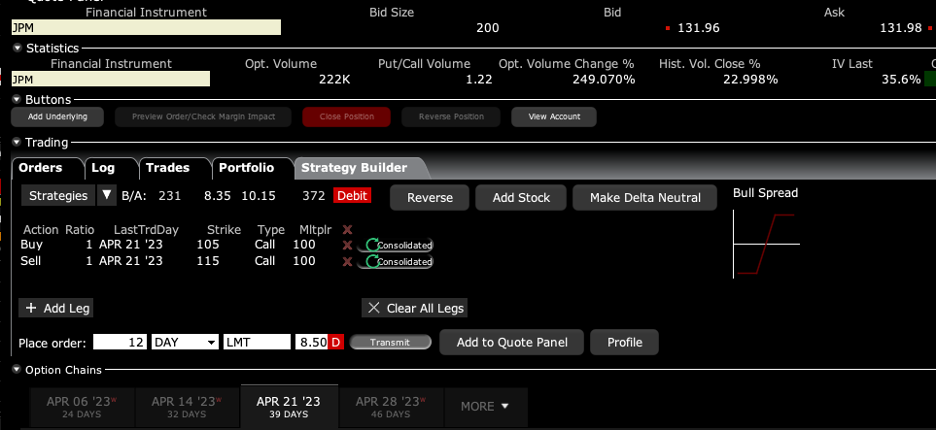Viewport: 936px width, 430px height.
Task: Click the Add Underlying button
Action: [x=57, y=117]
